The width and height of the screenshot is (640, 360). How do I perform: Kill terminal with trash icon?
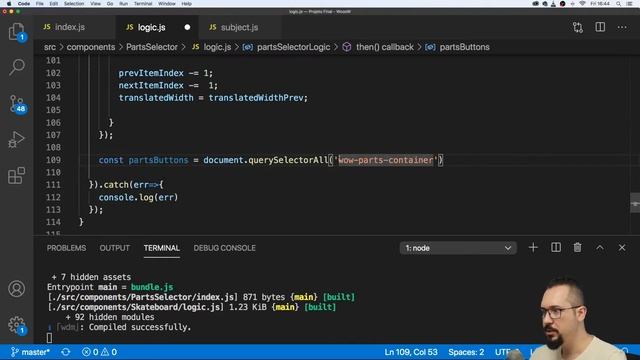(x=577, y=248)
